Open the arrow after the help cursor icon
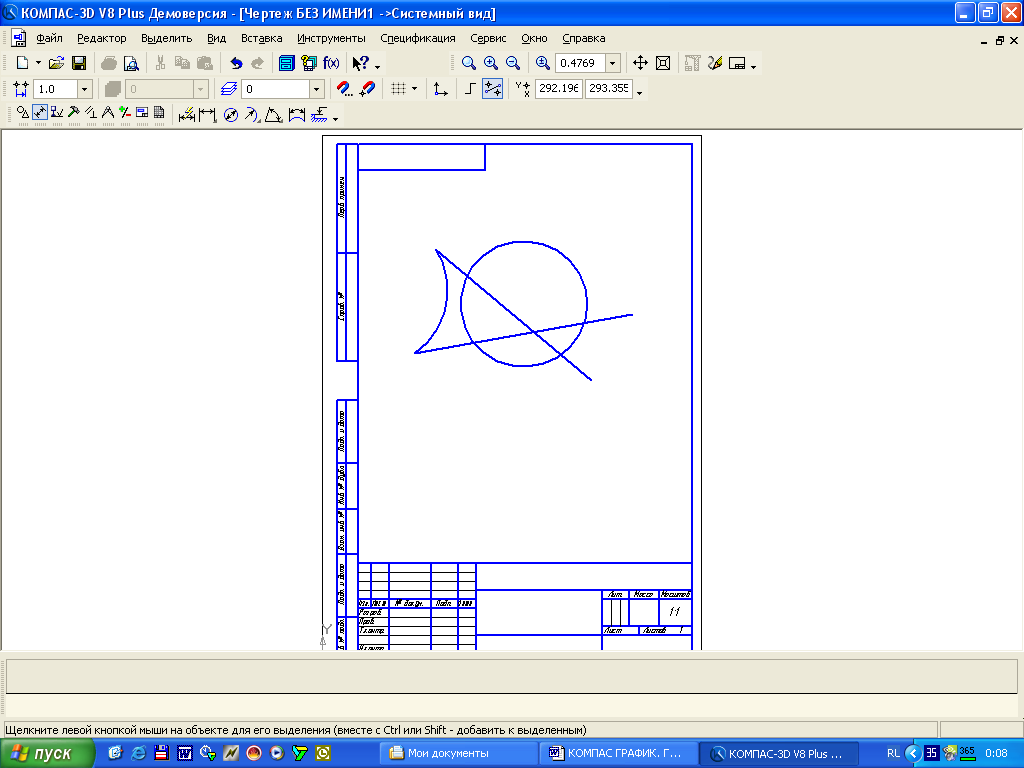1024x768 pixels. pyautogui.click(x=377, y=67)
